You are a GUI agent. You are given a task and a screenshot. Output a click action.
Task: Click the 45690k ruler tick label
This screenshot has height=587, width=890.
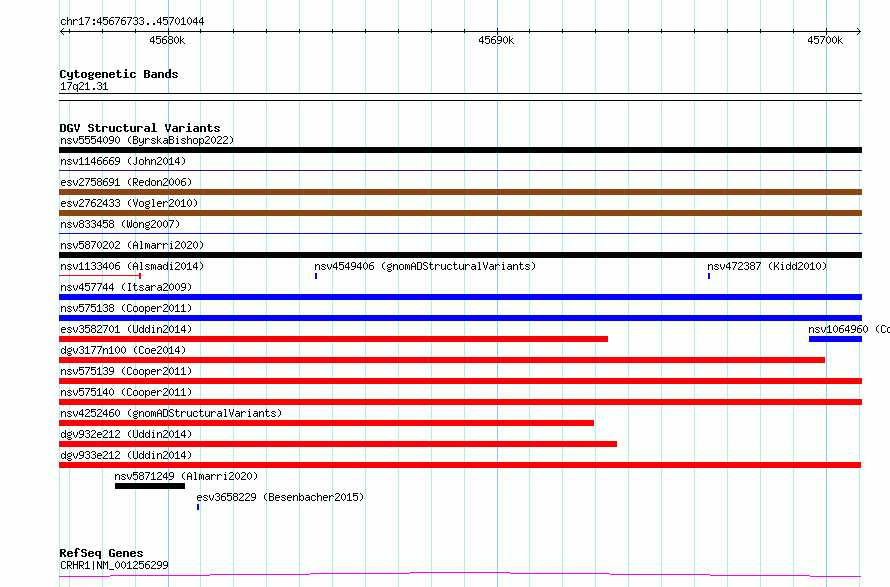click(x=496, y=40)
